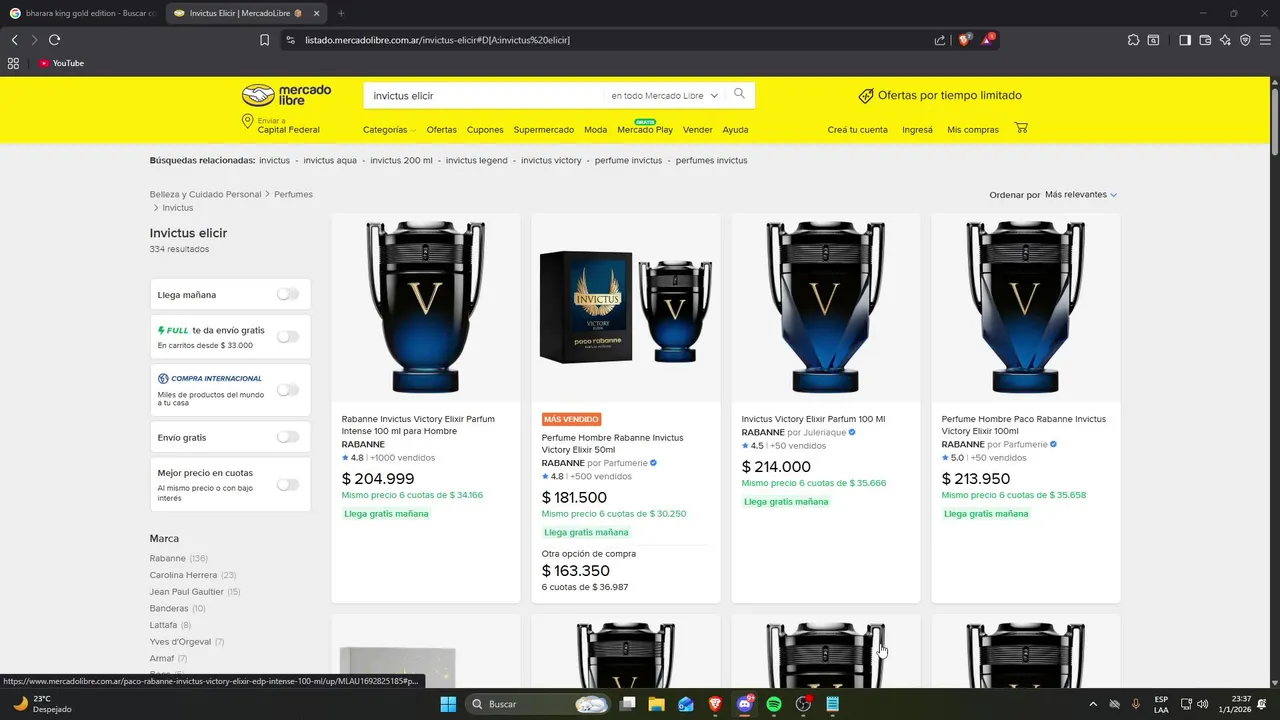This screenshot has width=1280, height=720.
Task: Click the Brave browser taskbar icon
Action: 715,704
